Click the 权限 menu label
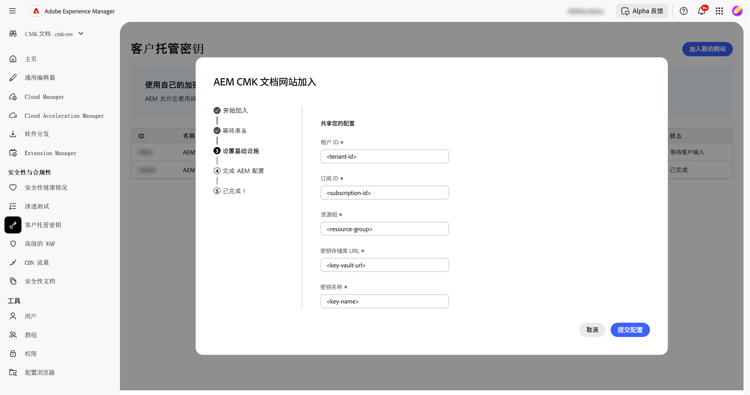The image size is (750, 395). click(31, 353)
